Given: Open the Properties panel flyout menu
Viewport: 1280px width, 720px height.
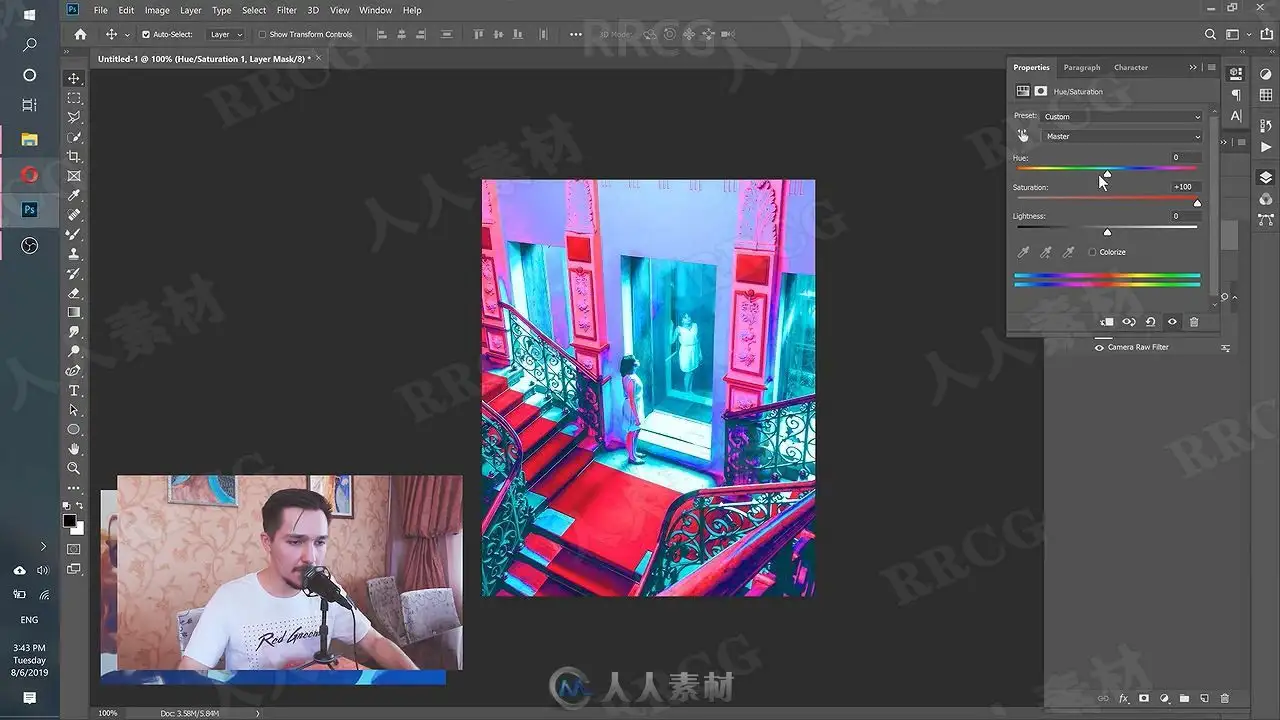Looking at the screenshot, I should coord(1211,67).
